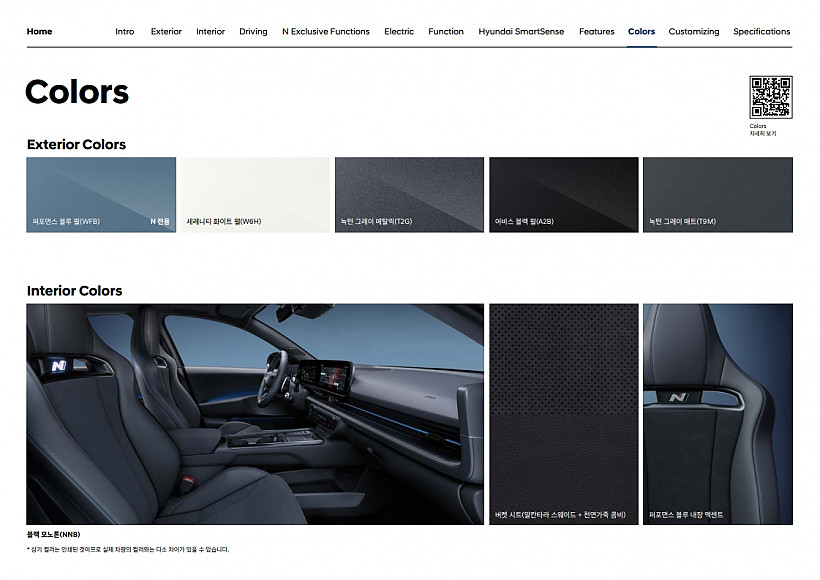The height and width of the screenshot is (580, 820).
Task: Click the caption under the QR code
Action: [762, 130]
